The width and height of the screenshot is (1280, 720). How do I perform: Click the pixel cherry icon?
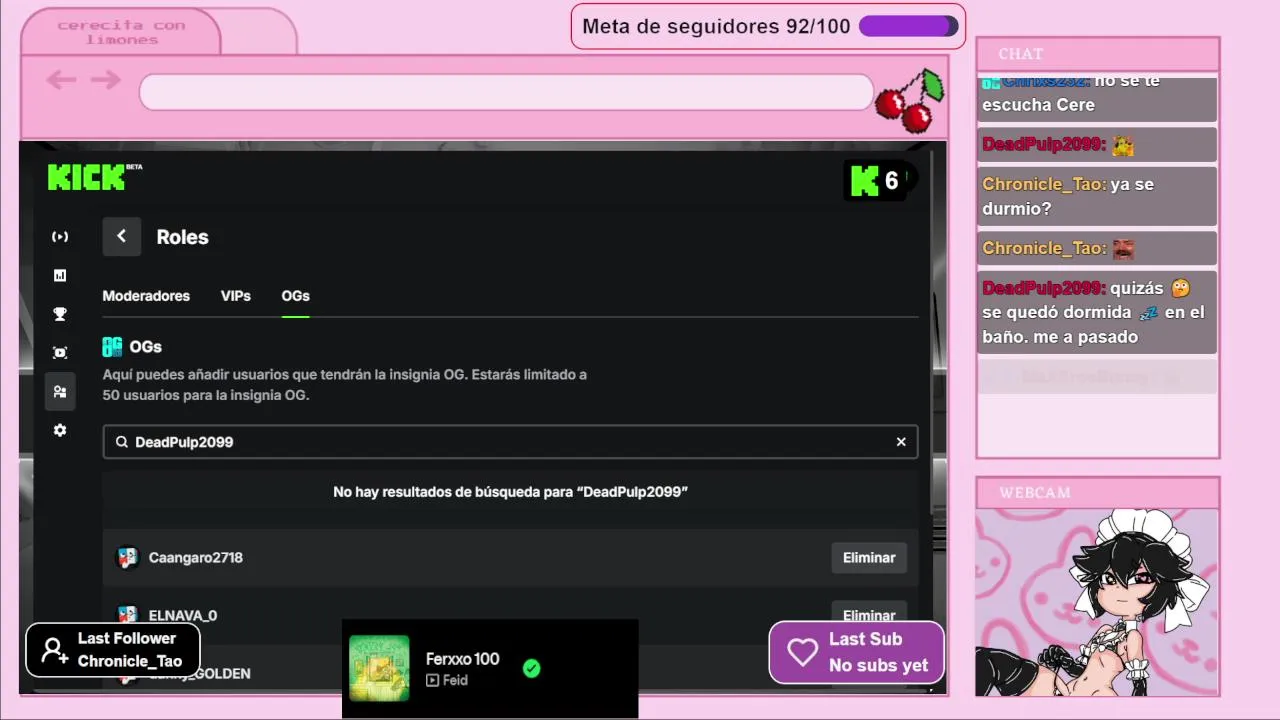(910, 100)
